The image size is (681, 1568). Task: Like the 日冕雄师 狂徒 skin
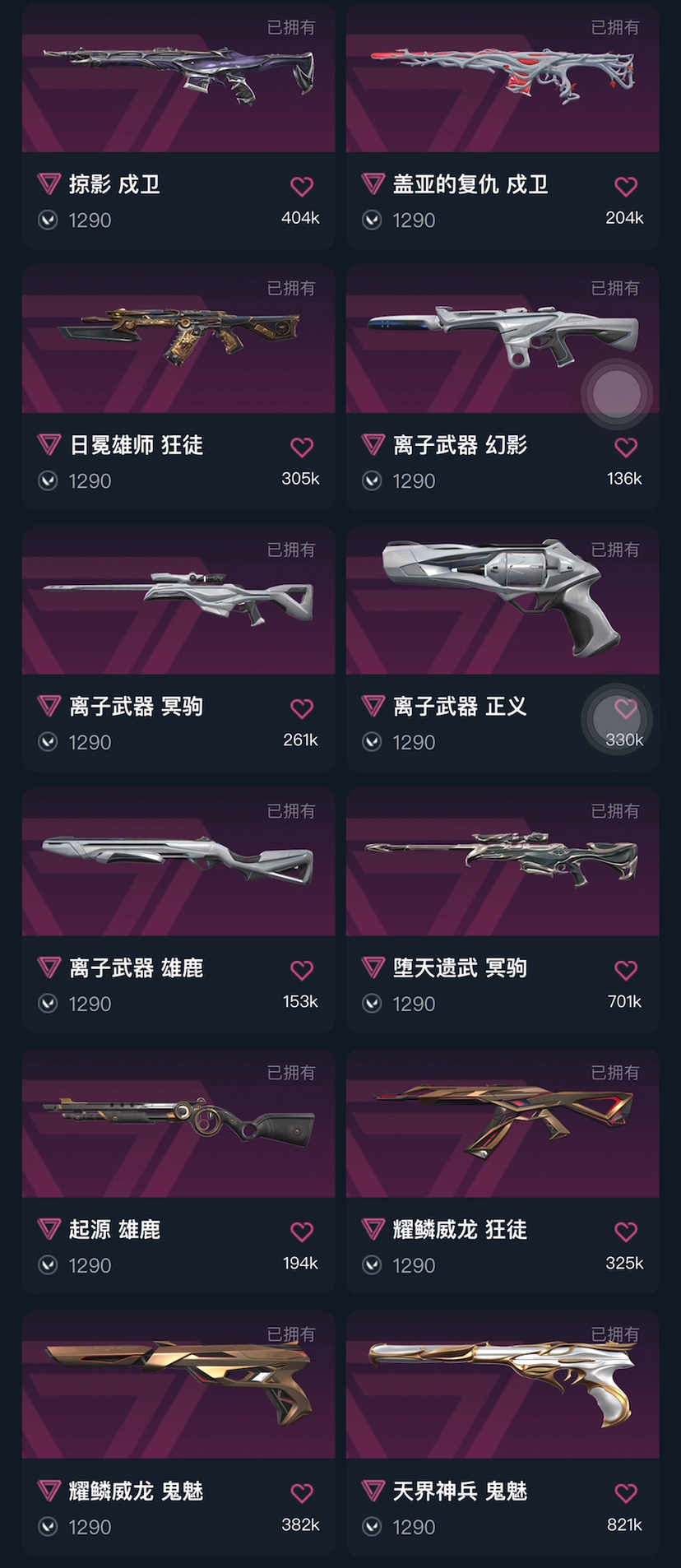point(302,448)
